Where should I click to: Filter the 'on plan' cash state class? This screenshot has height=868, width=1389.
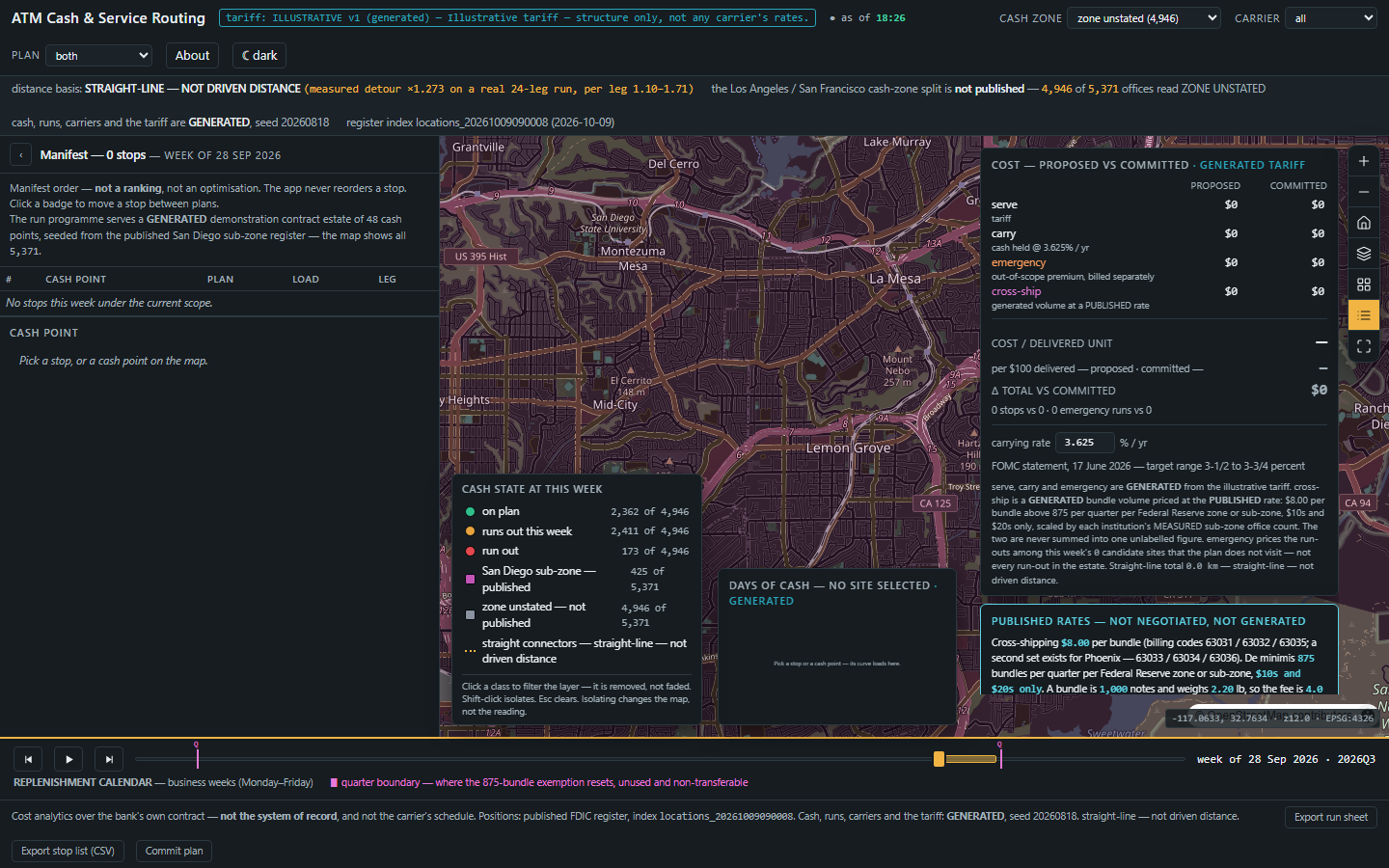[x=576, y=512]
